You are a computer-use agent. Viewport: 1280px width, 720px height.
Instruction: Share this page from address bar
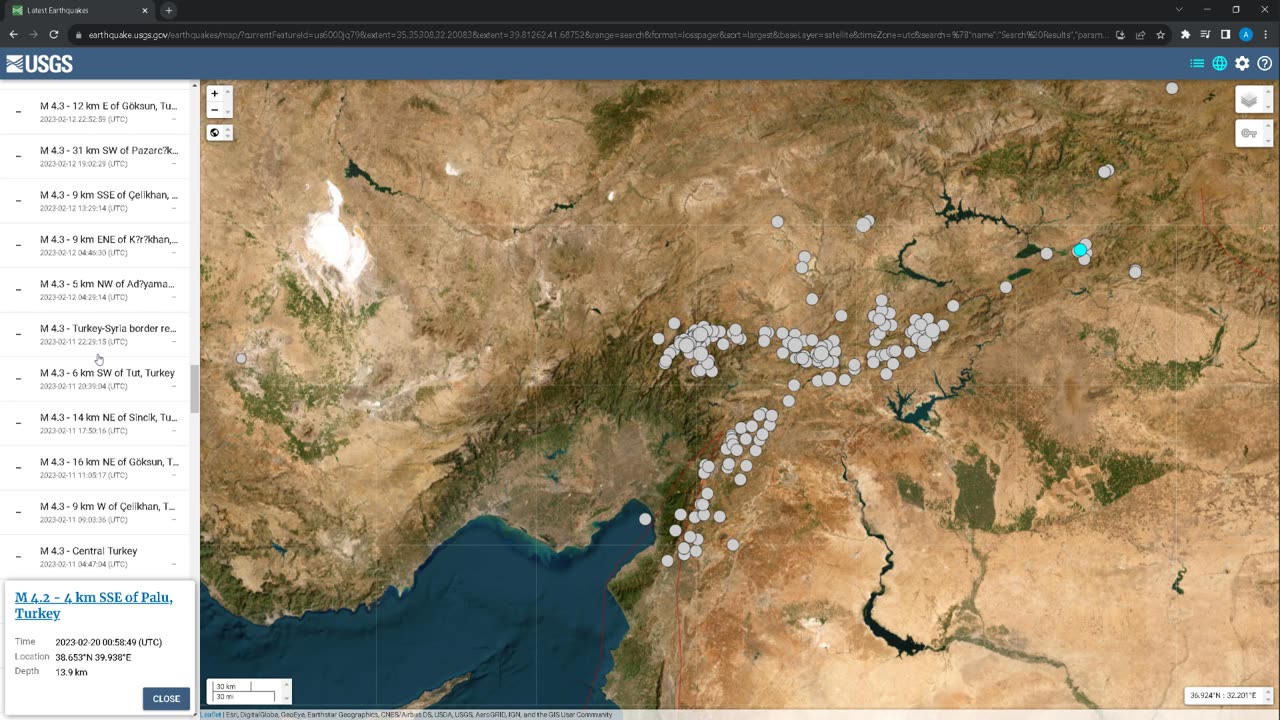[1140, 34]
